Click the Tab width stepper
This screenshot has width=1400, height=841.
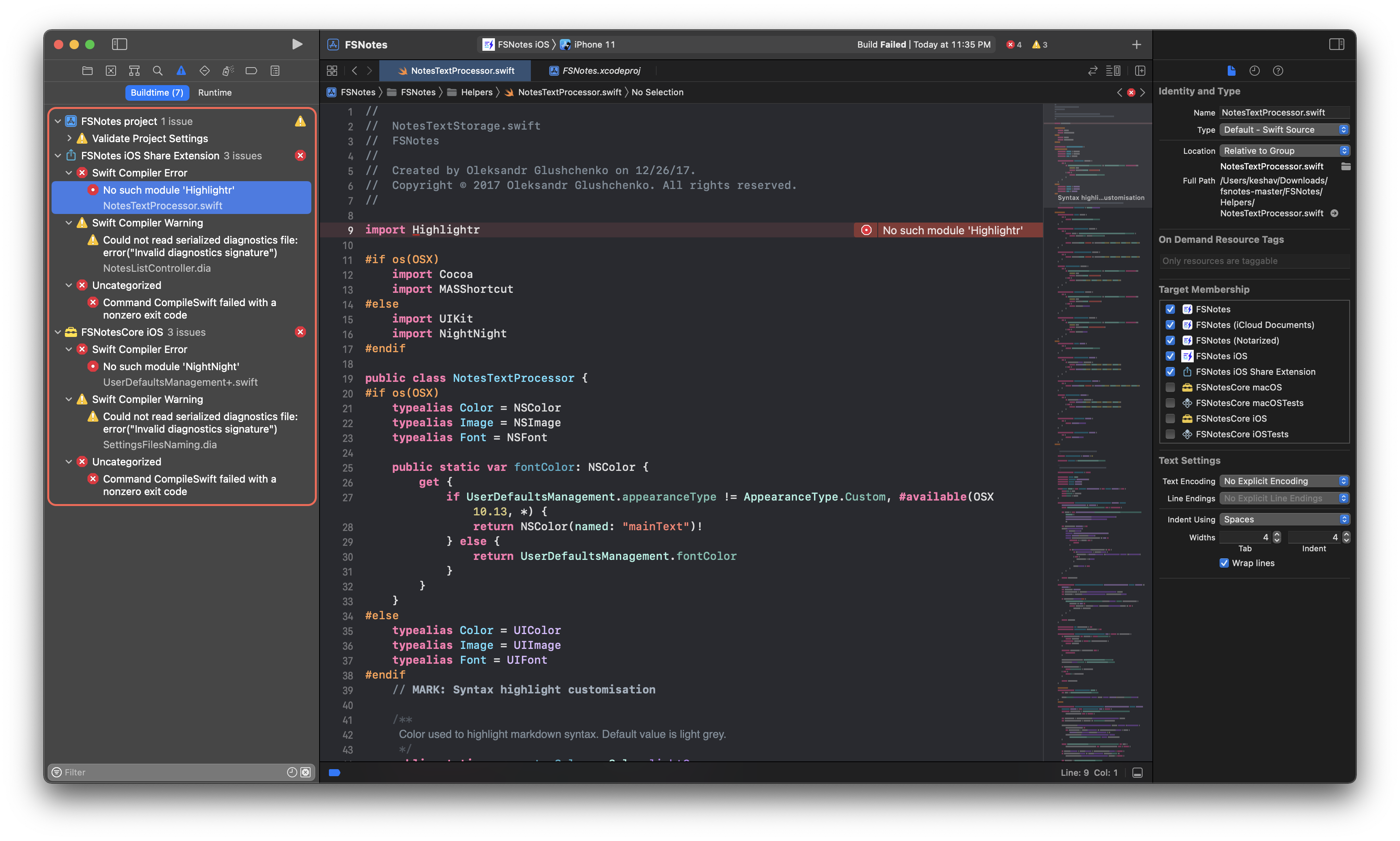pos(1277,537)
